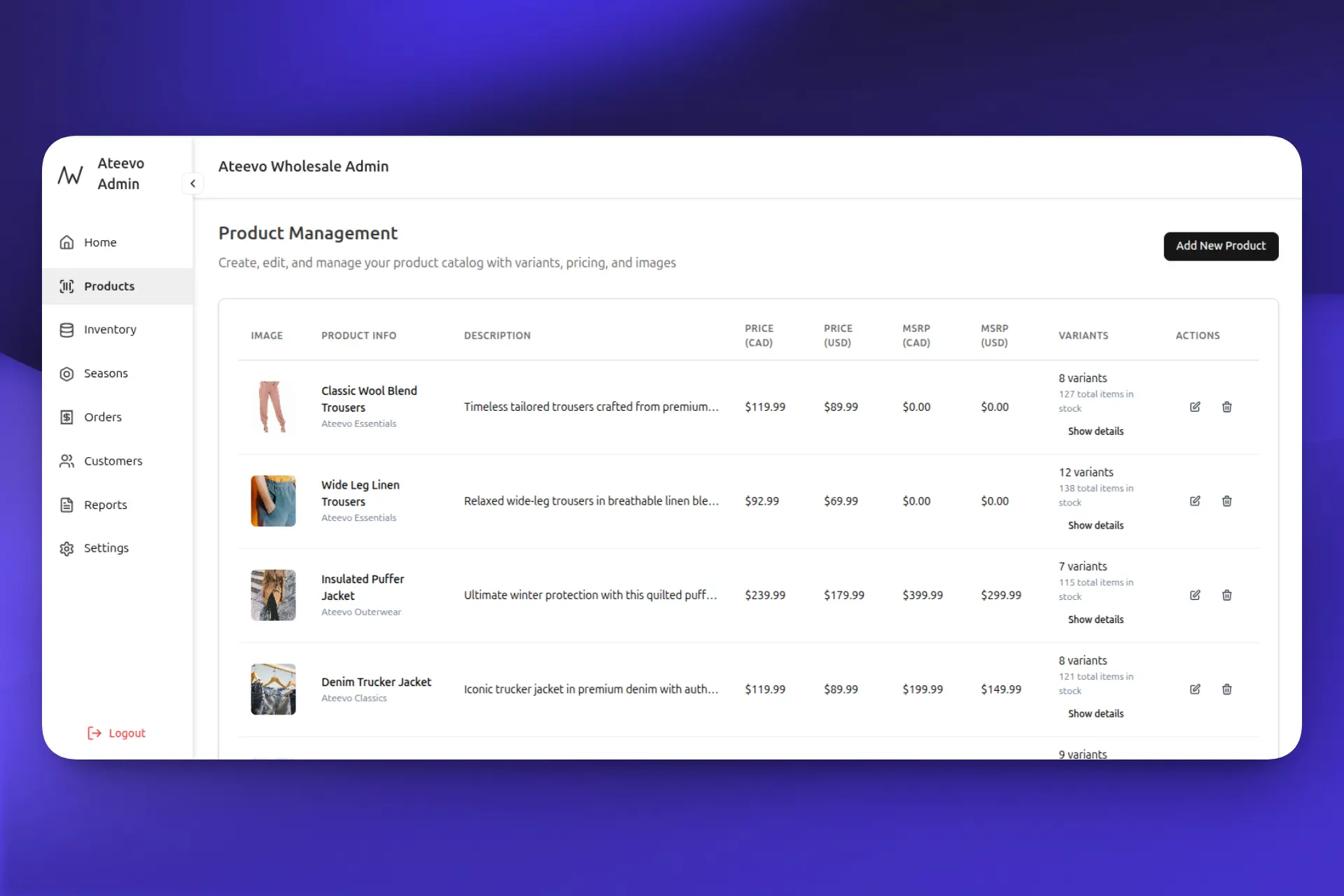Click the Products barcode icon

66,286
